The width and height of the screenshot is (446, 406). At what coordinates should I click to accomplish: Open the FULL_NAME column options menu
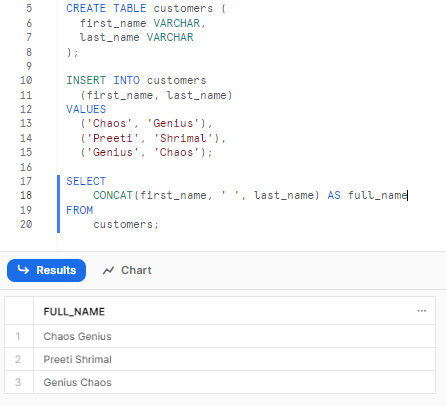[x=422, y=311]
